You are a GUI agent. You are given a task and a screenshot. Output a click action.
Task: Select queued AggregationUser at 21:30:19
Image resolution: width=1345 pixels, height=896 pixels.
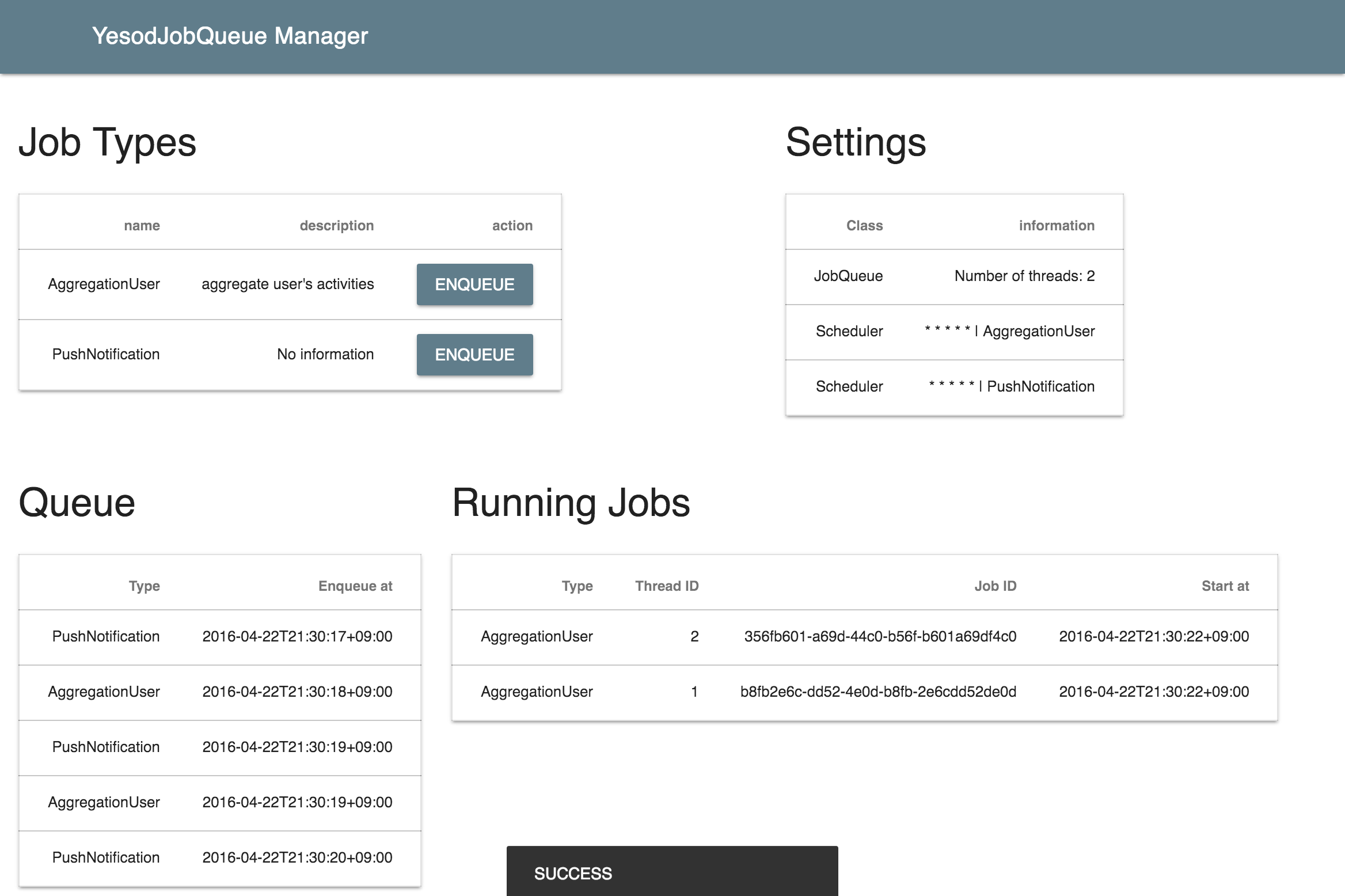(220, 803)
